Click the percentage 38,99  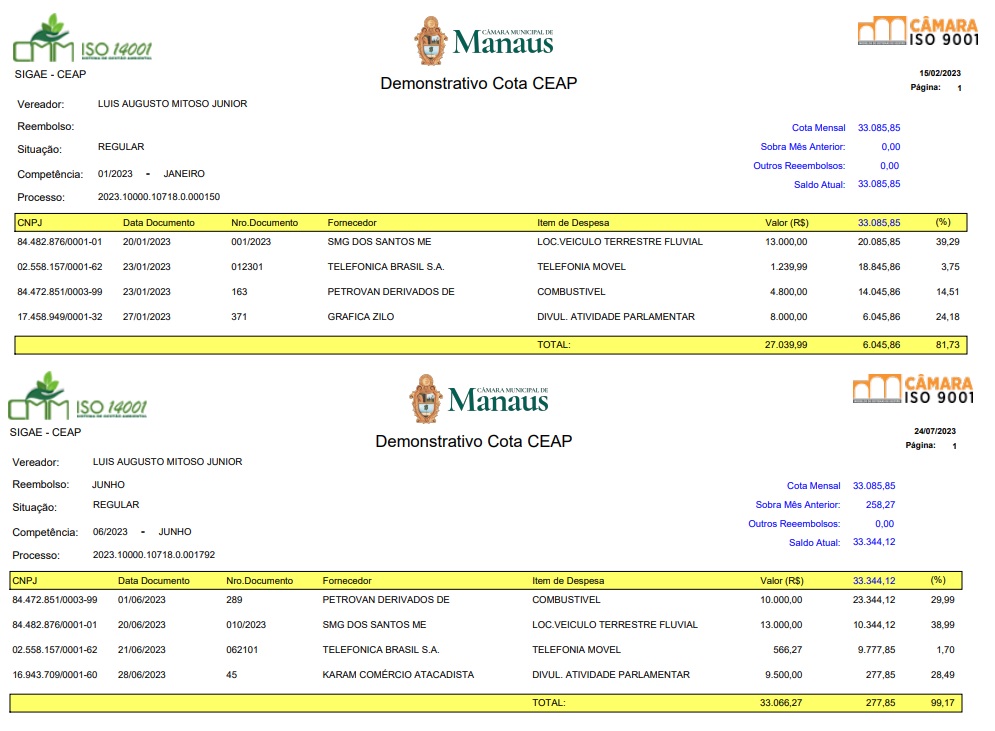pyautogui.click(x=942, y=624)
